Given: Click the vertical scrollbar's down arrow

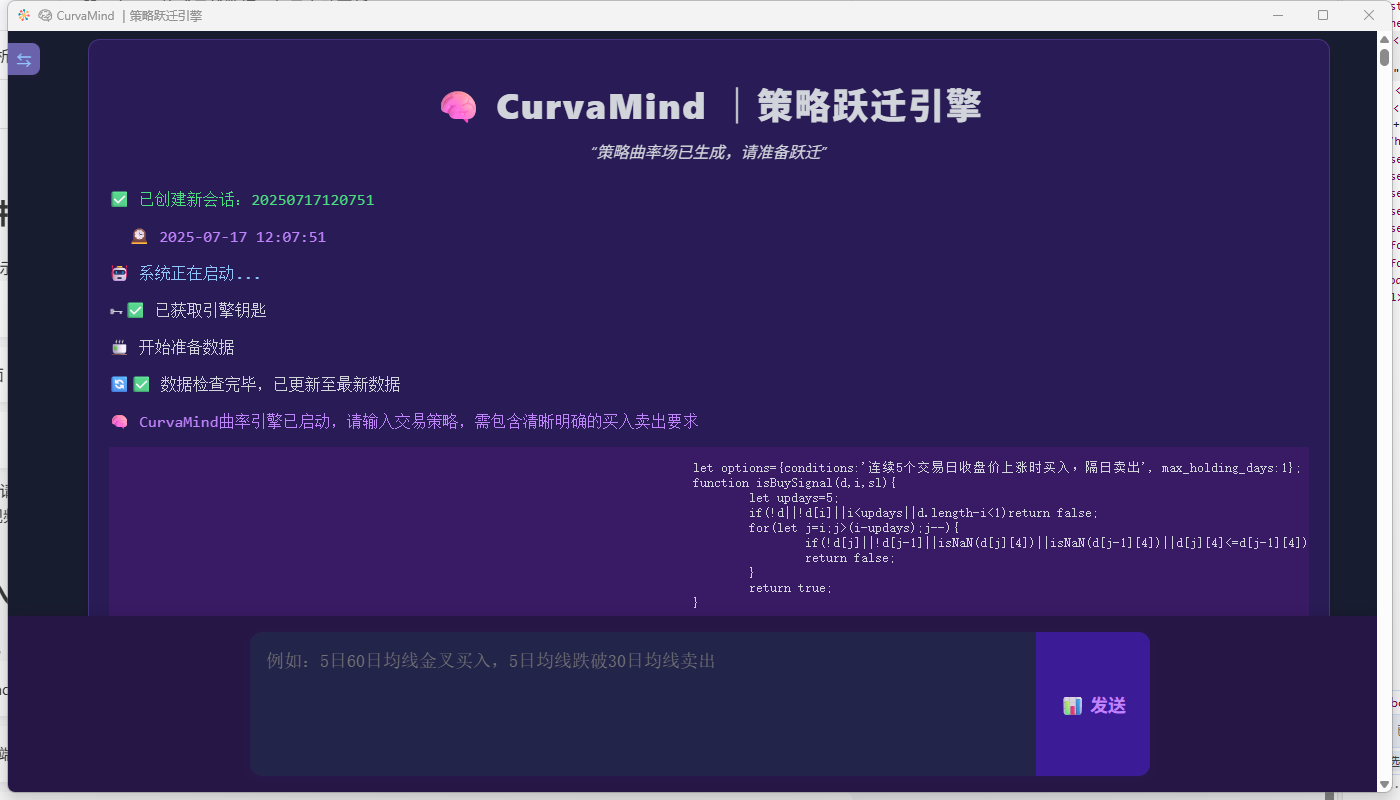Looking at the screenshot, I should pos(1384,784).
